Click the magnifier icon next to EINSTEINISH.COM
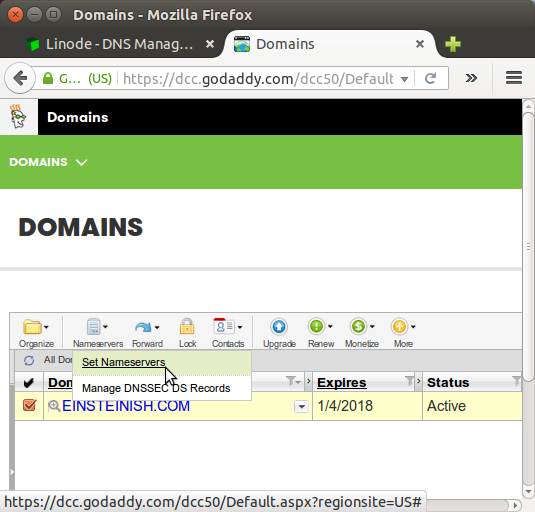The image size is (535, 512). click(54, 406)
